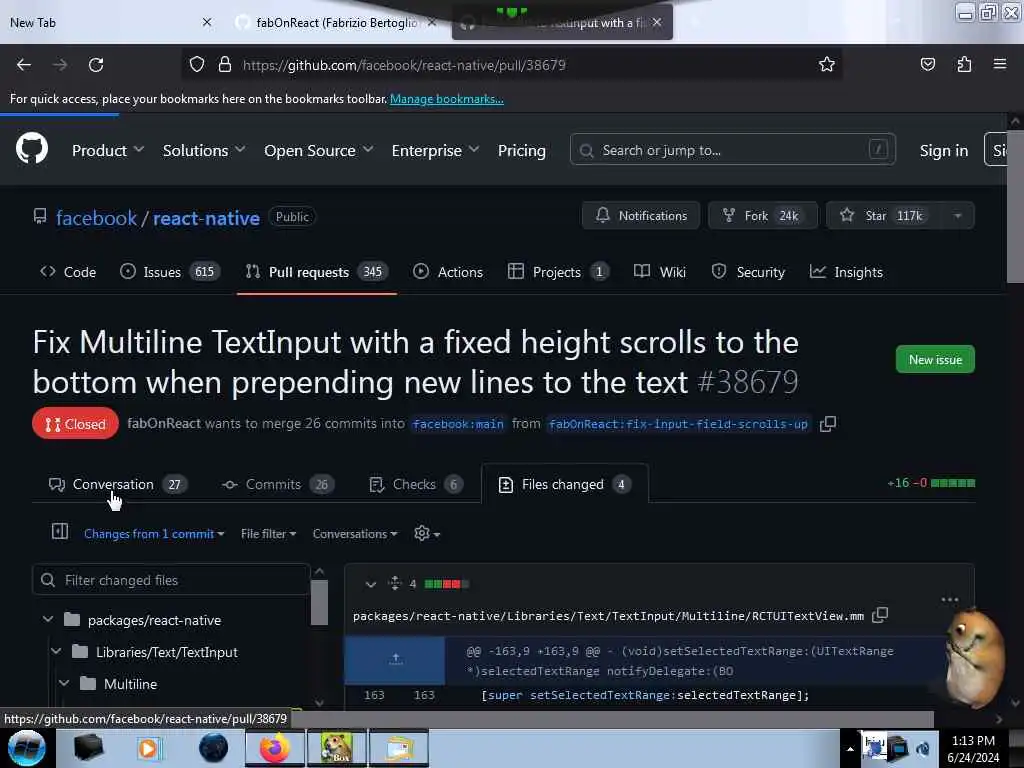Click the Manage bookmarks link

447,99
